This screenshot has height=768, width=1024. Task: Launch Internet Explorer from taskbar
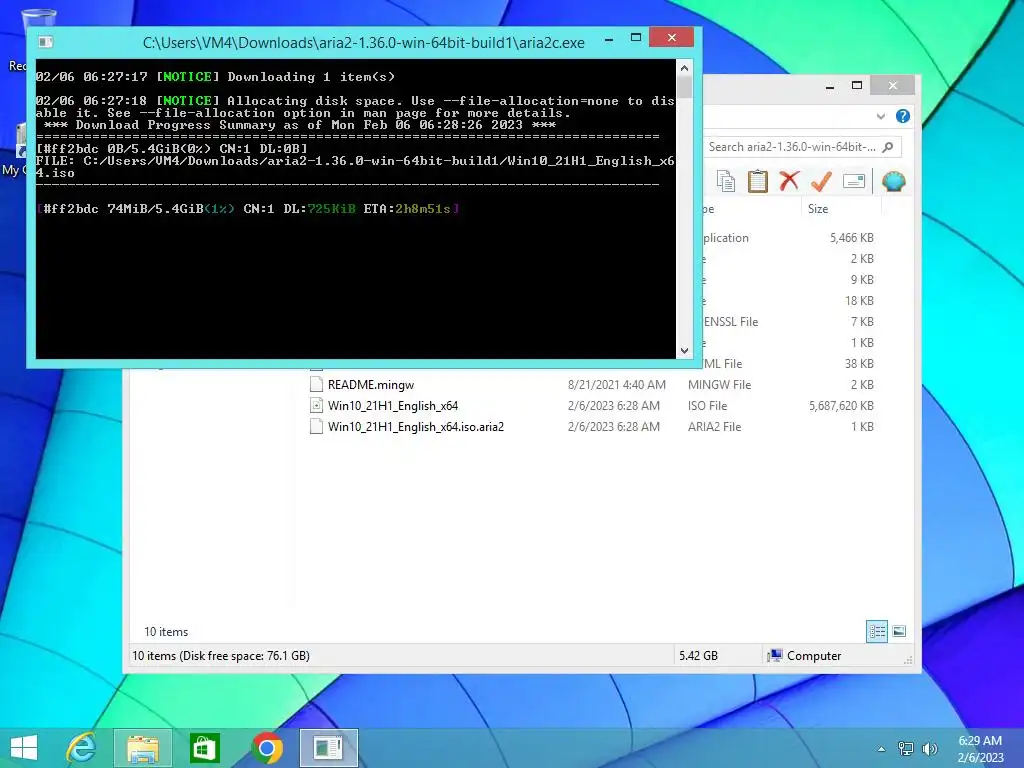coord(82,748)
